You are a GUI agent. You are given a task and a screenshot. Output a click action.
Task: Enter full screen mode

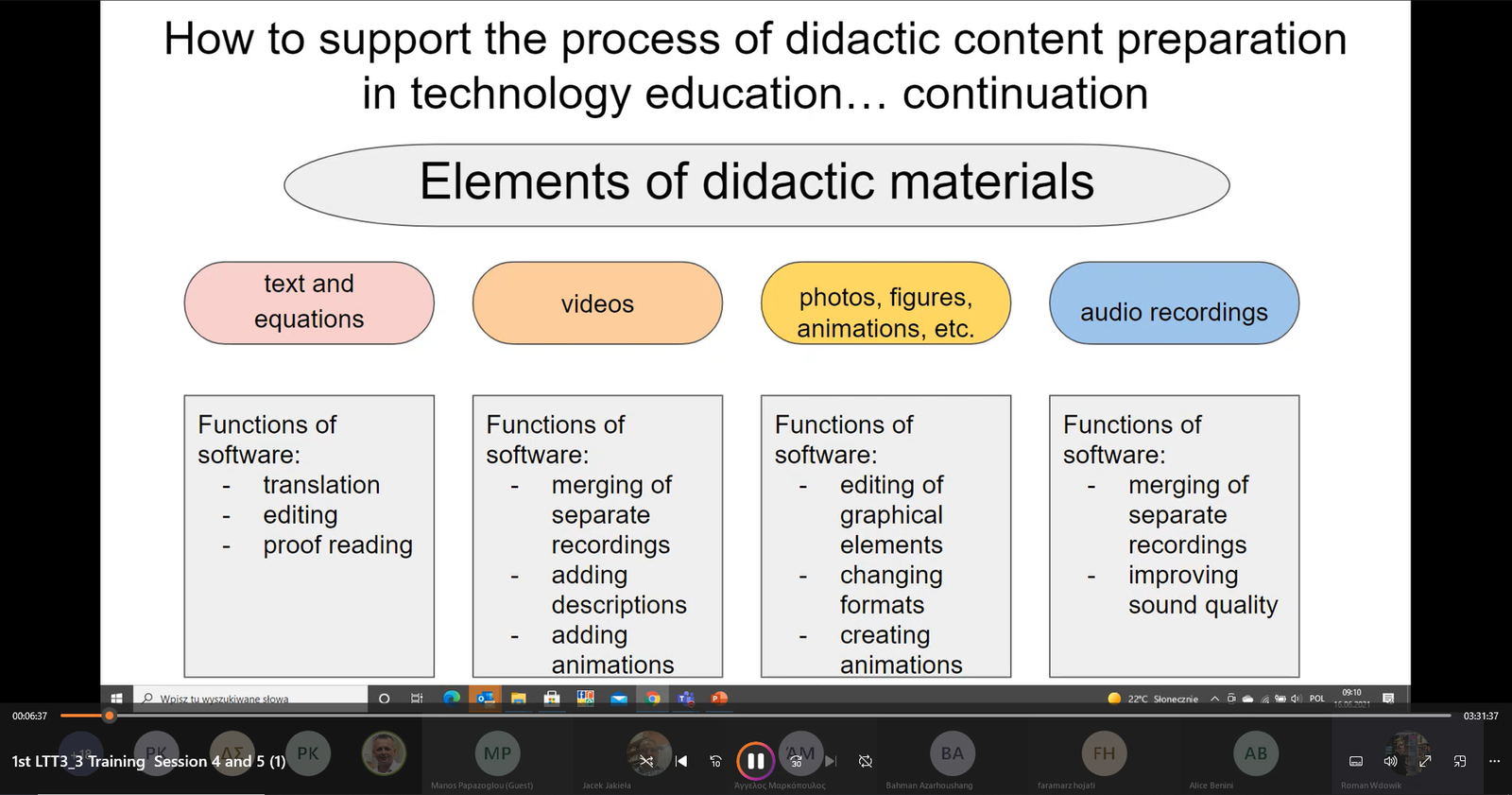(1425, 761)
